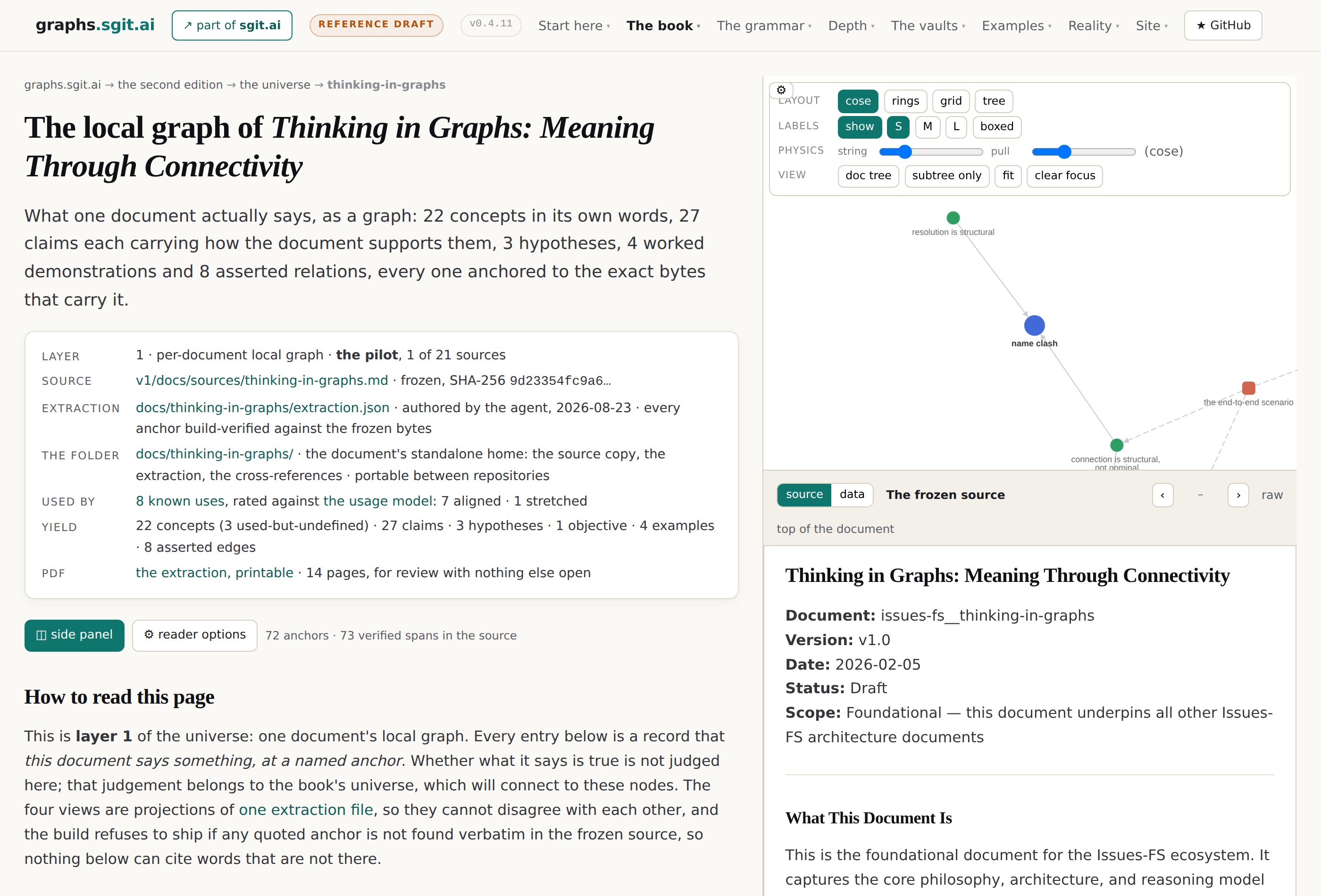Click the graphs.sgit.ai breadcrumb

[x=63, y=85]
